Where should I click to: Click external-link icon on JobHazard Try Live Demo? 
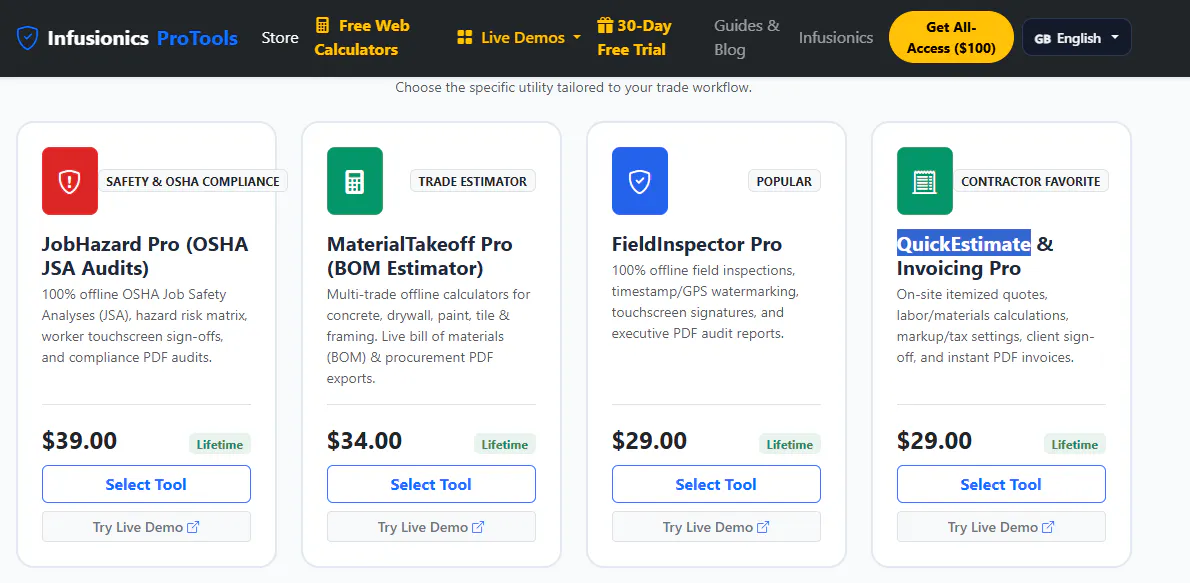193,527
